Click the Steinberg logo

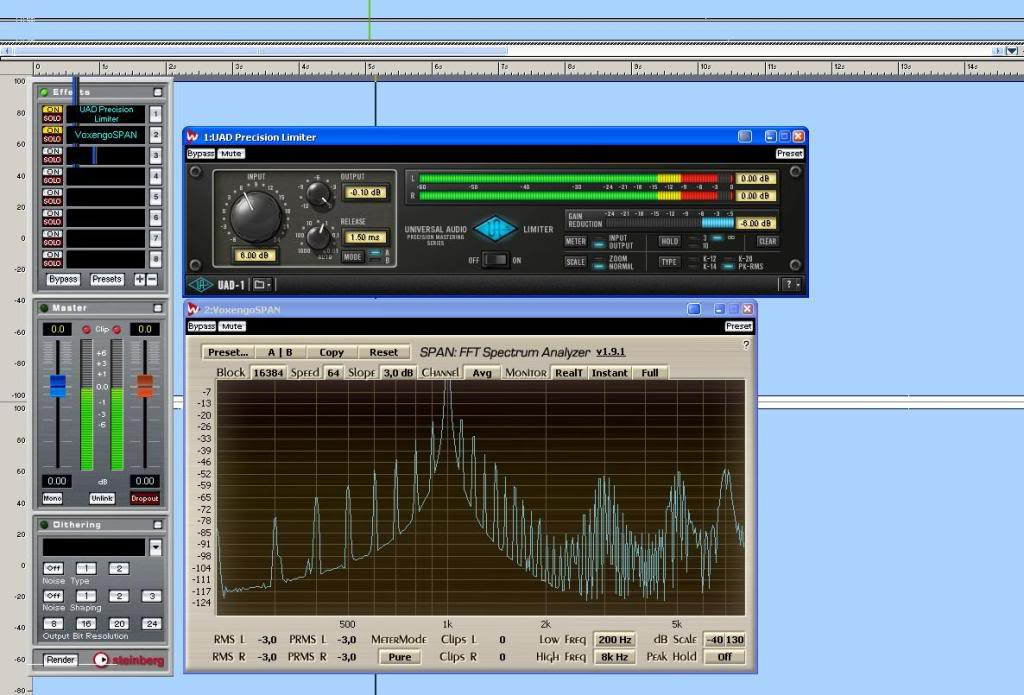[x=128, y=660]
